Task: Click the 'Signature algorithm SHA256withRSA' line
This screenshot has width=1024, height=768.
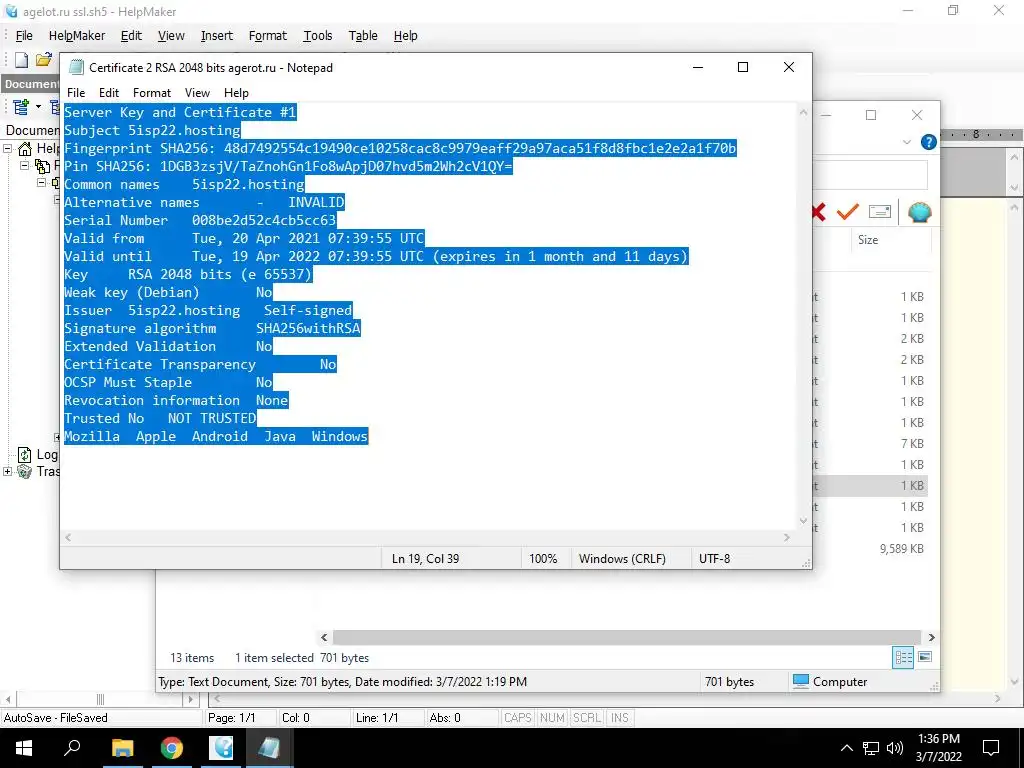Action: tap(212, 328)
